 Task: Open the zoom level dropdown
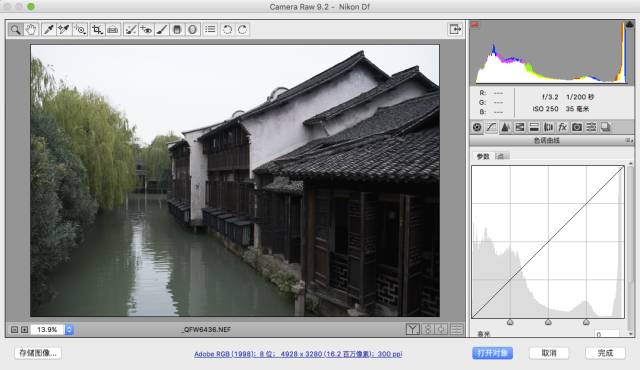pos(69,329)
